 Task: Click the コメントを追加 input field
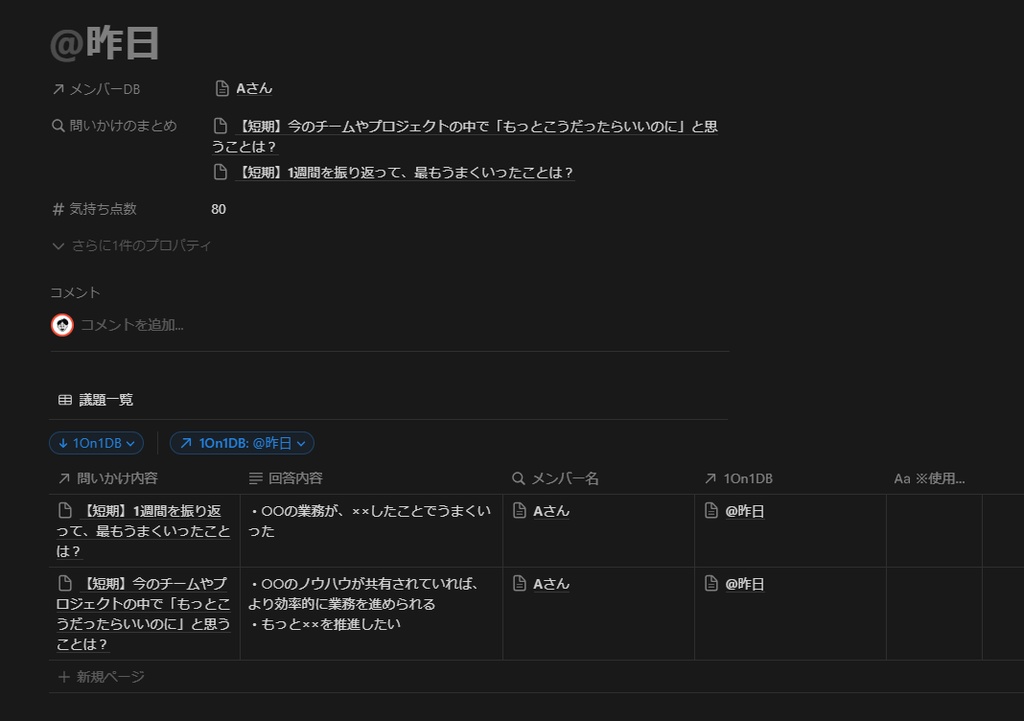pyautogui.click(x=131, y=324)
